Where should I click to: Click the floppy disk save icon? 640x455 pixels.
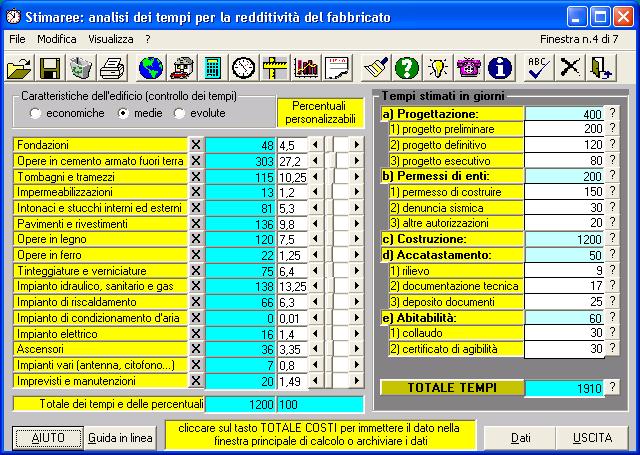(50, 67)
